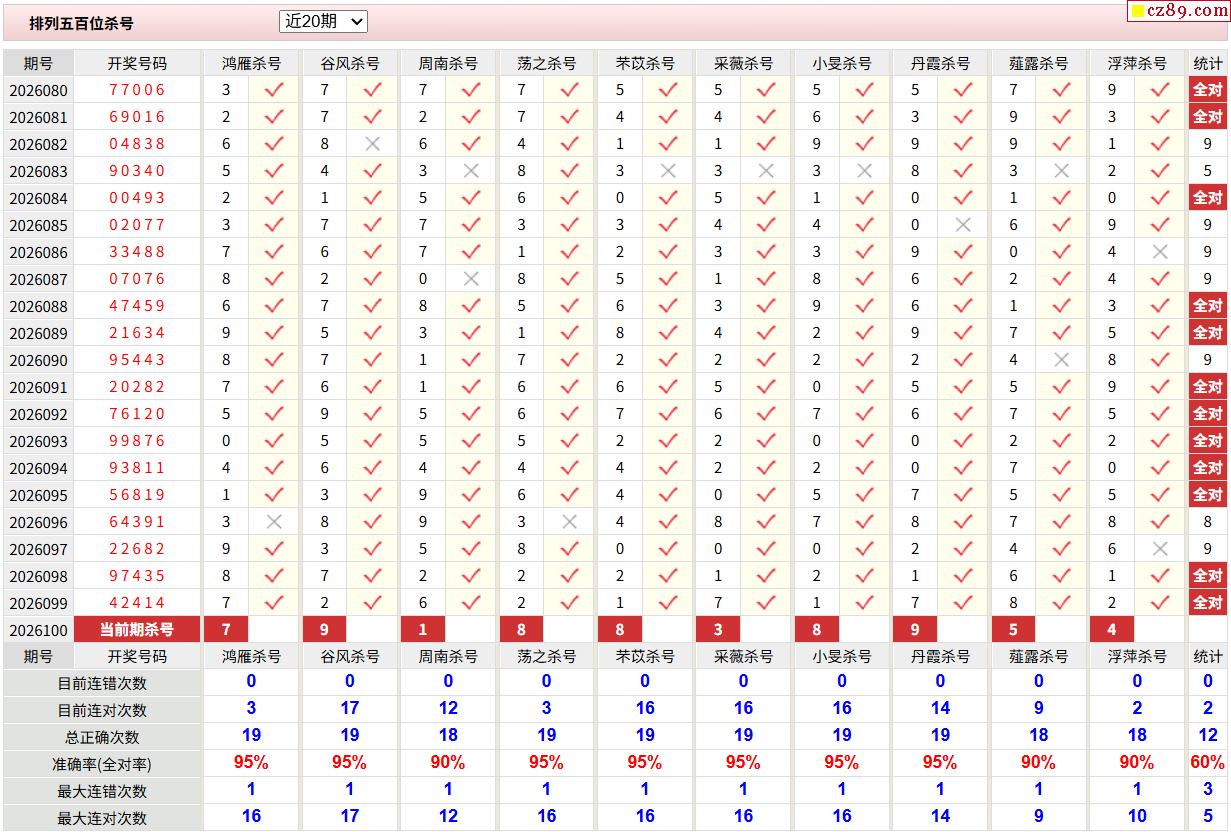Click yellow square beside the cz89.com logo
The height and width of the screenshot is (832, 1231).
pos(1137,12)
